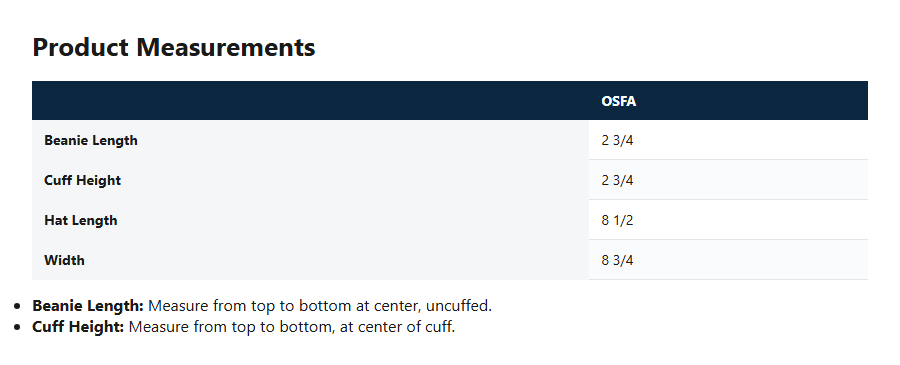Select the Beanie Length value 2 3/4
900x365 pixels.
coord(617,140)
